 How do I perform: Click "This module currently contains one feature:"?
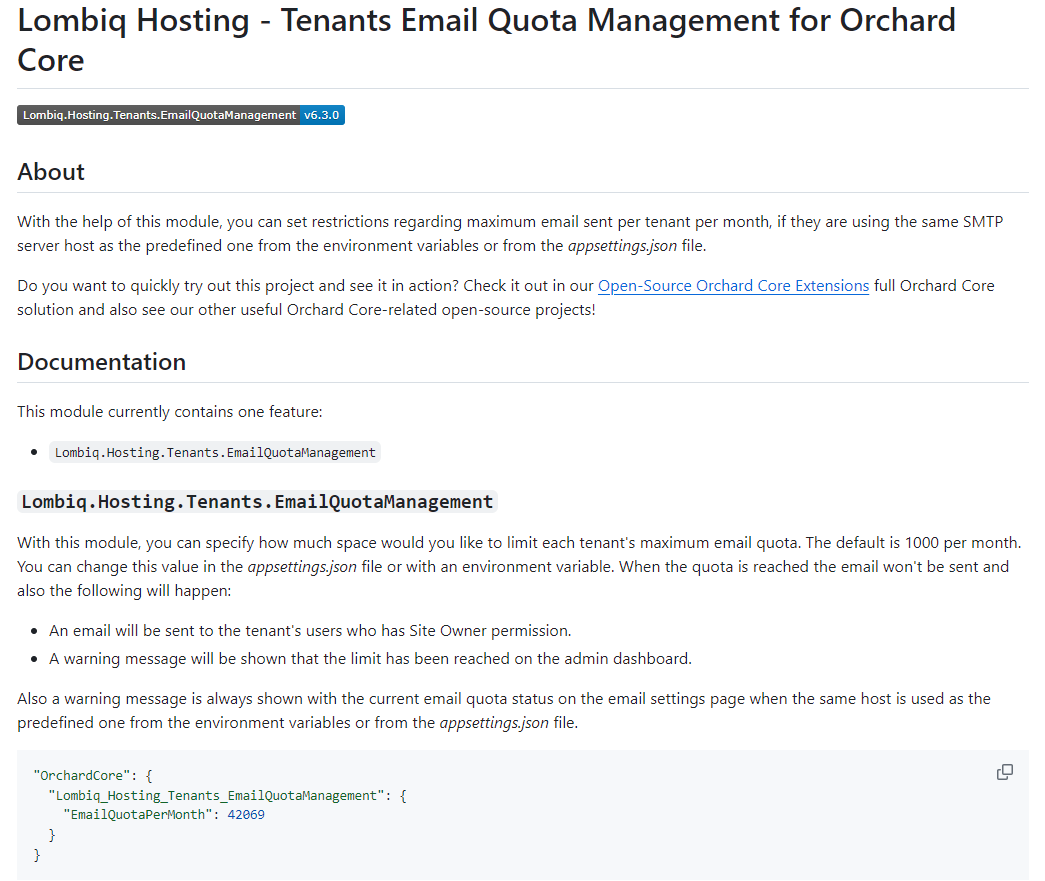pyautogui.click(x=170, y=412)
